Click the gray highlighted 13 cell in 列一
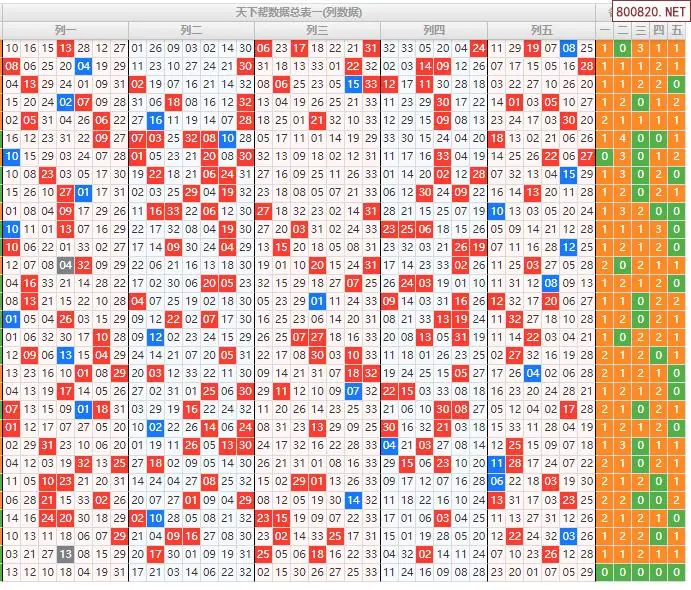691x590 pixels. pyautogui.click(x=65, y=554)
